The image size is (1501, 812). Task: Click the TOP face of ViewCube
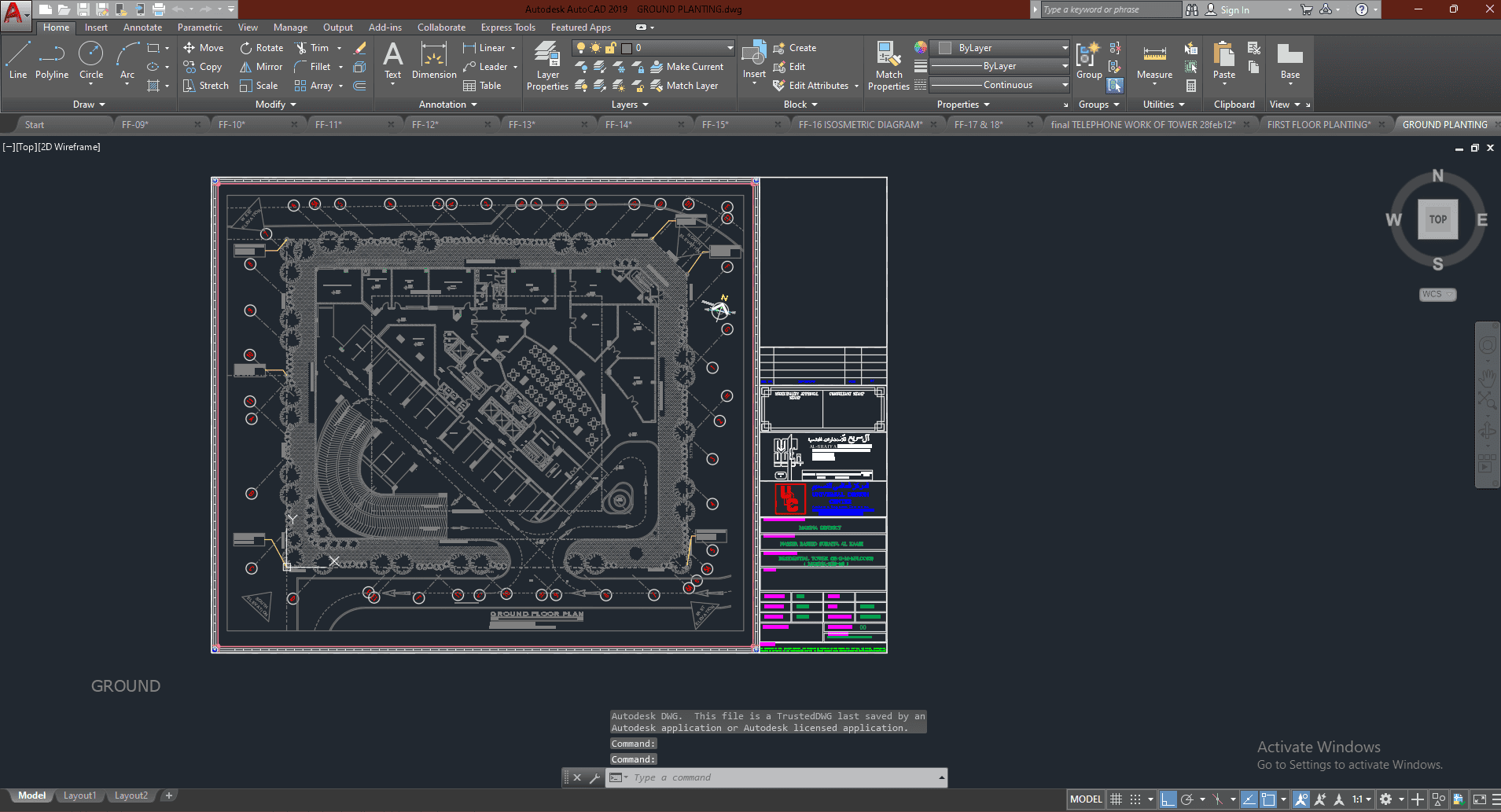click(x=1437, y=219)
